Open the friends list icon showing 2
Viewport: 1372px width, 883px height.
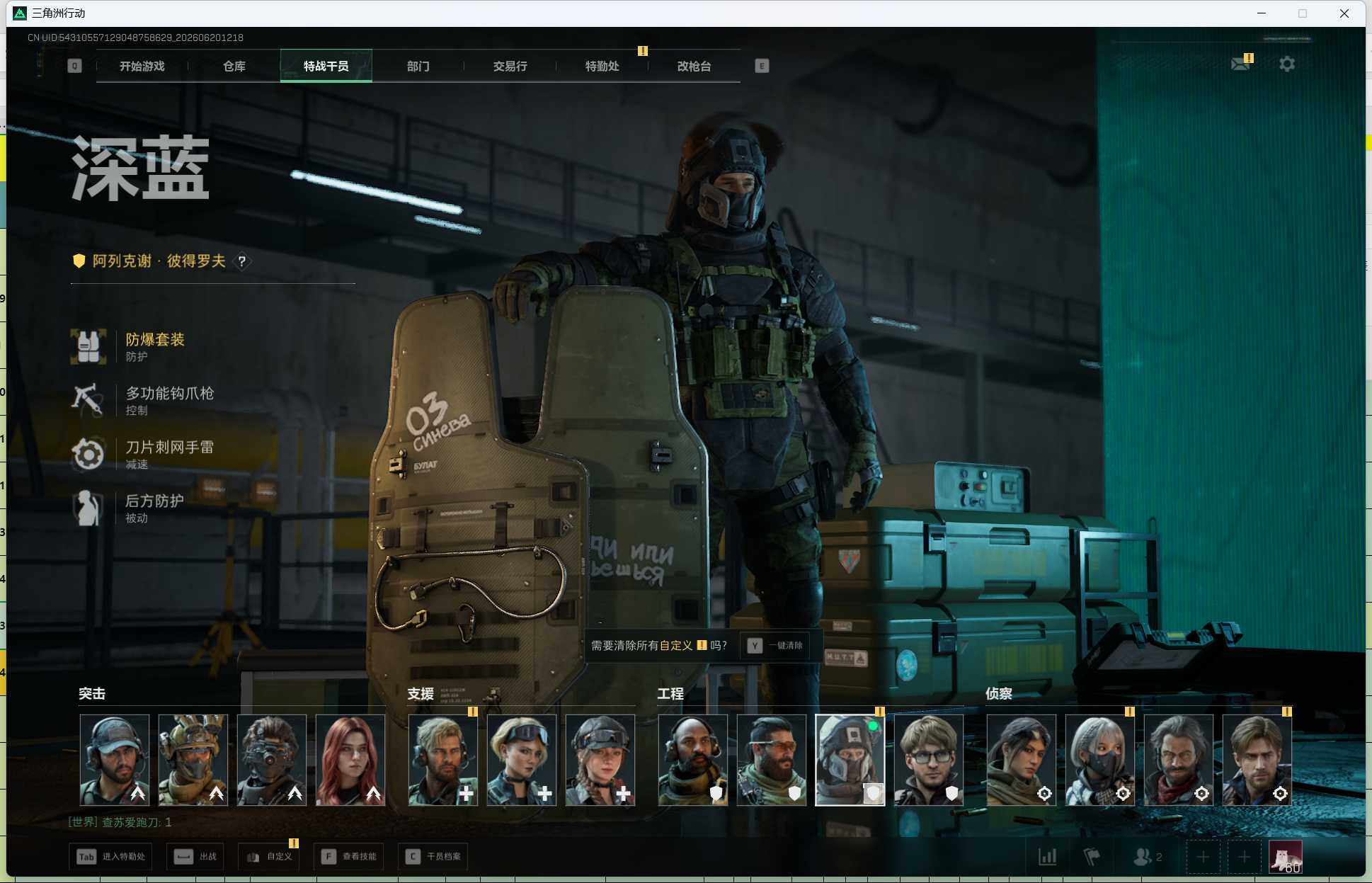tap(1148, 857)
